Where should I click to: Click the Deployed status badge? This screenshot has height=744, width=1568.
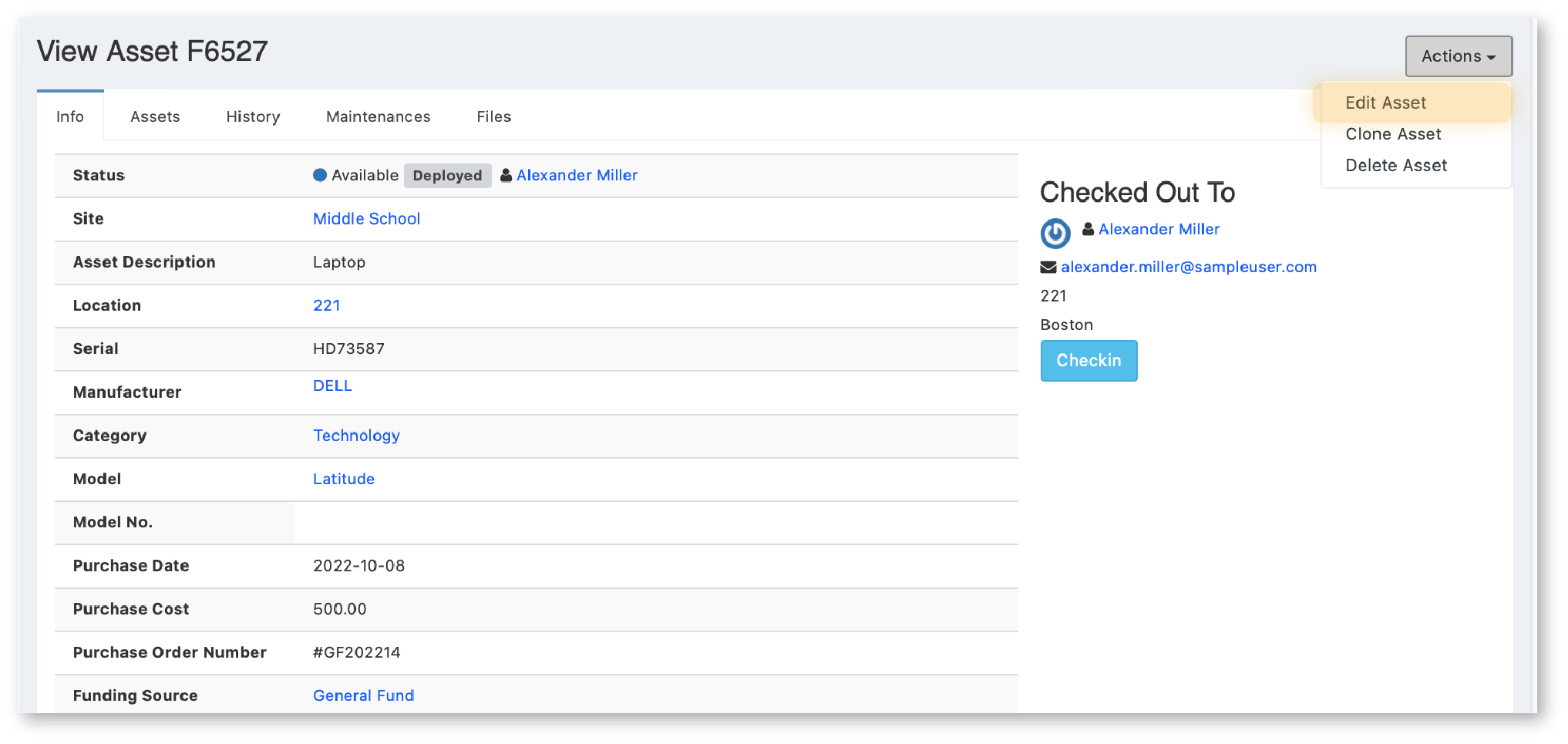pyautogui.click(x=447, y=176)
